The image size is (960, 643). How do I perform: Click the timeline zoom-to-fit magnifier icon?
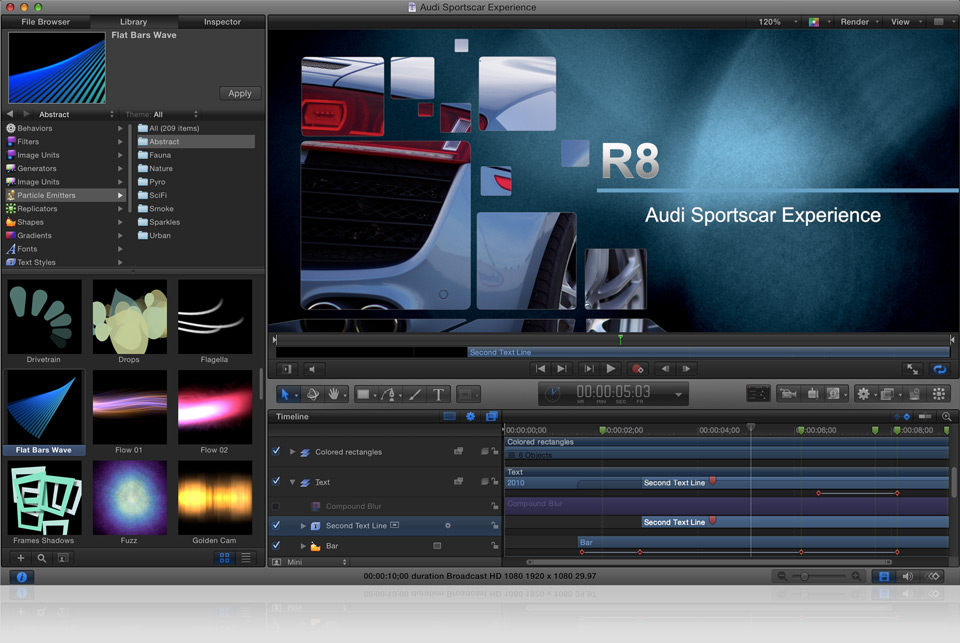pyautogui.click(x=947, y=416)
